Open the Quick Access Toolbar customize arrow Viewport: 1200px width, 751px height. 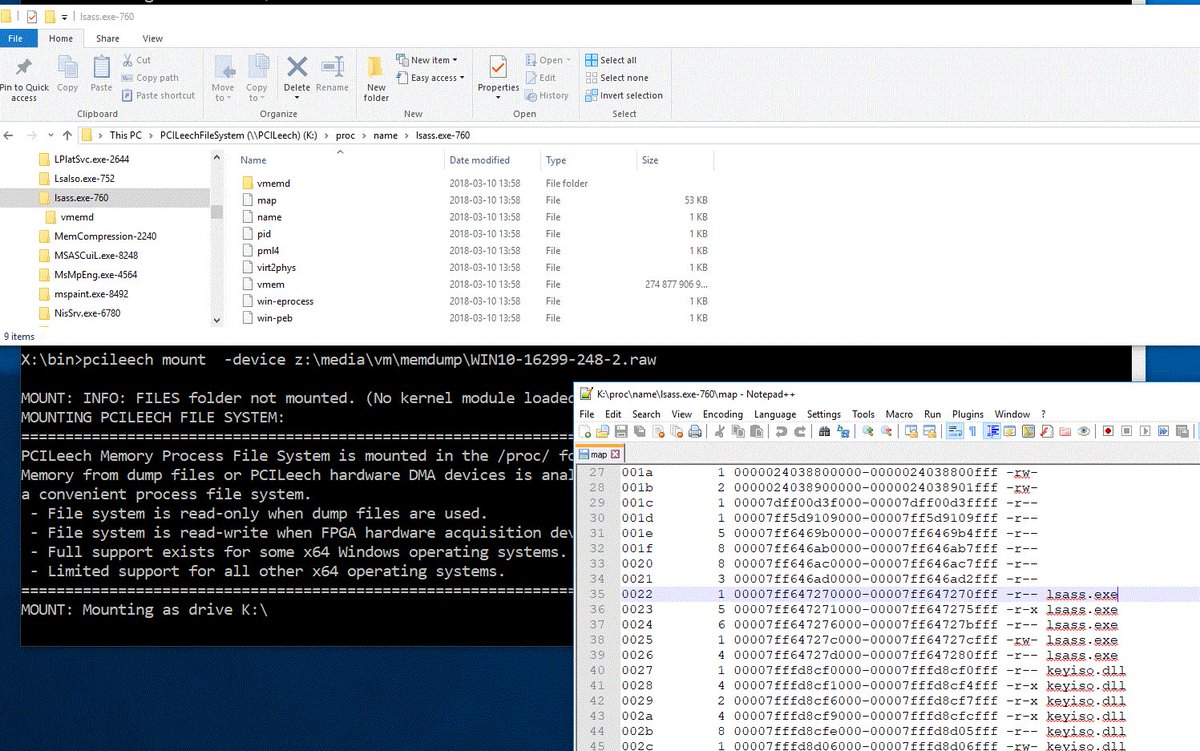(x=65, y=17)
